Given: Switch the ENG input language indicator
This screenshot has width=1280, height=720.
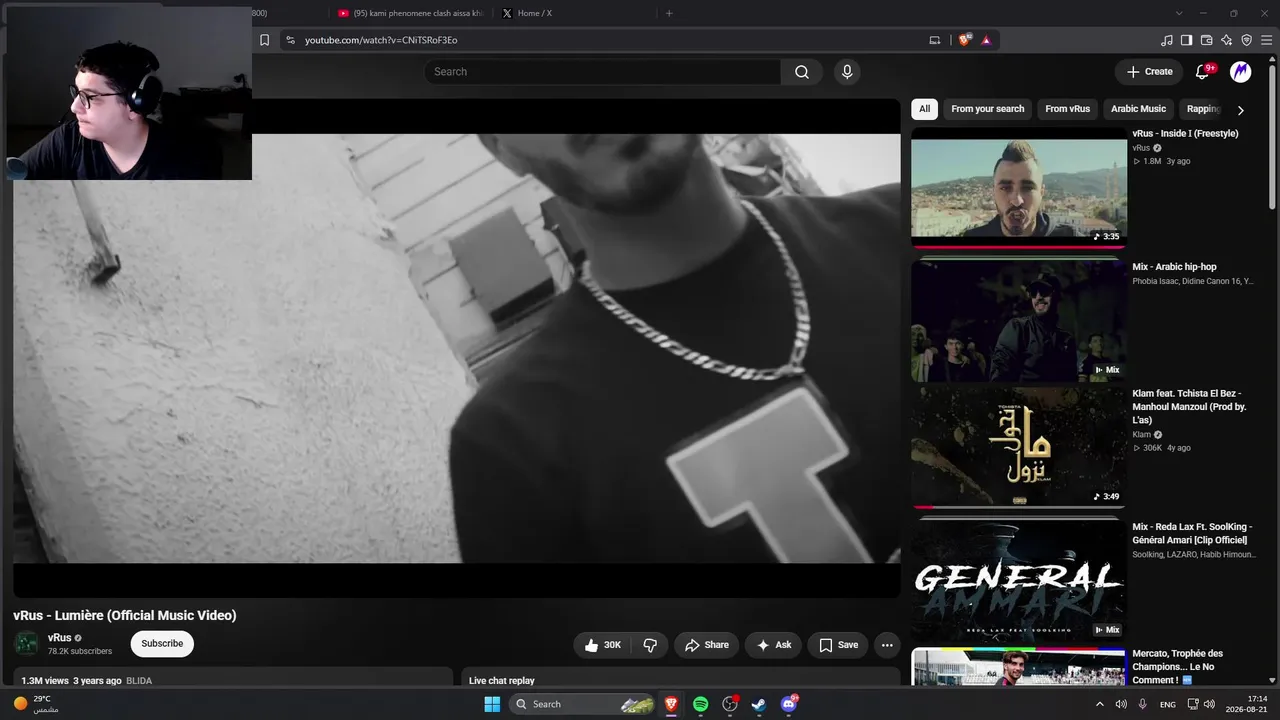Looking at the screenshot, I should pos(1167,704).
